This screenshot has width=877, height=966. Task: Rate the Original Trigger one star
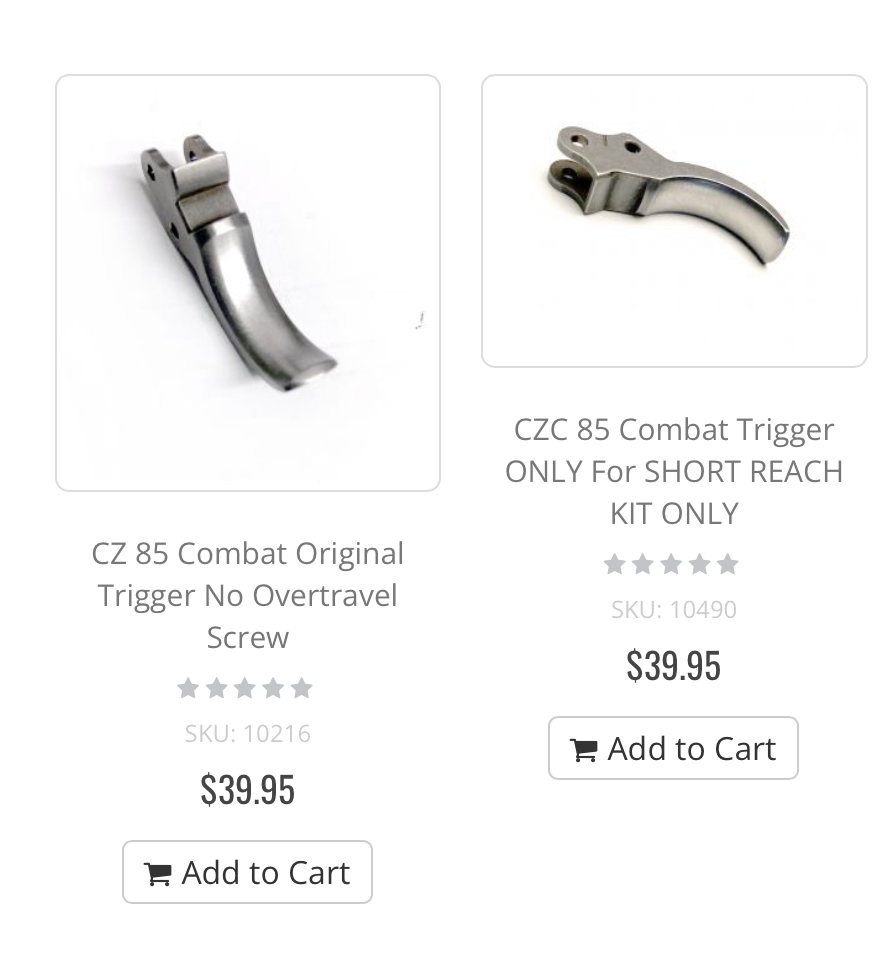click(x=188, y=688)
